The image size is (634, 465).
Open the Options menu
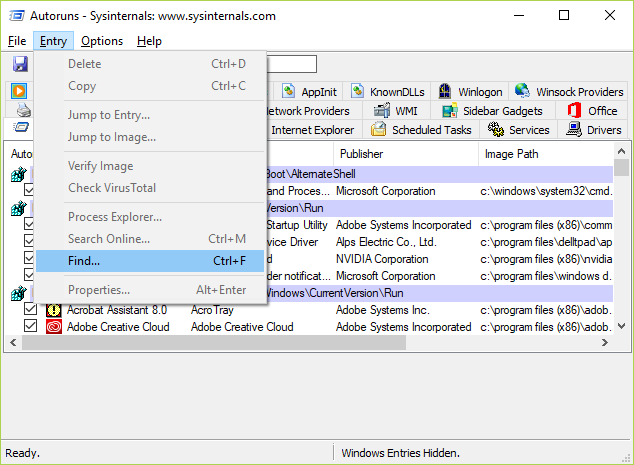coord(102,41)
